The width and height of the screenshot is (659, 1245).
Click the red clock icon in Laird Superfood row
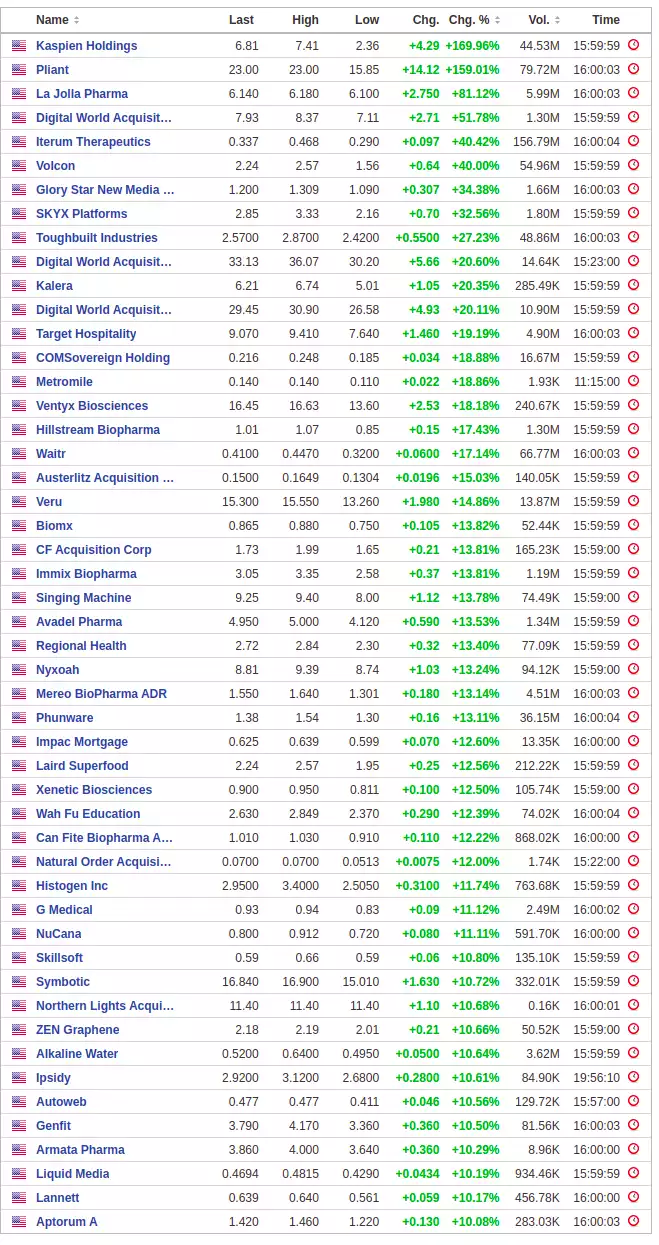pos(633,765)
